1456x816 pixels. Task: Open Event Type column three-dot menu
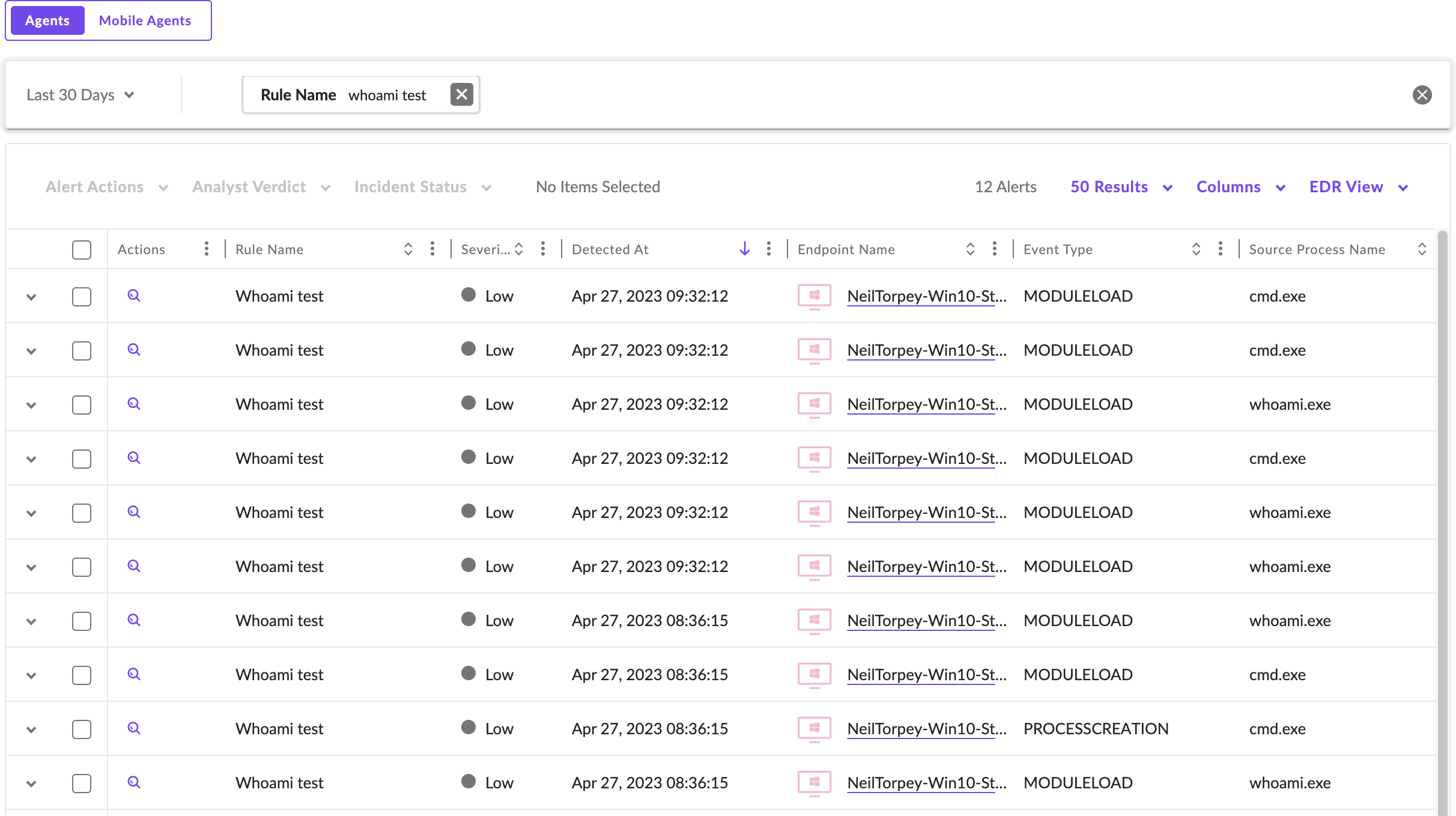point(1220,249)
